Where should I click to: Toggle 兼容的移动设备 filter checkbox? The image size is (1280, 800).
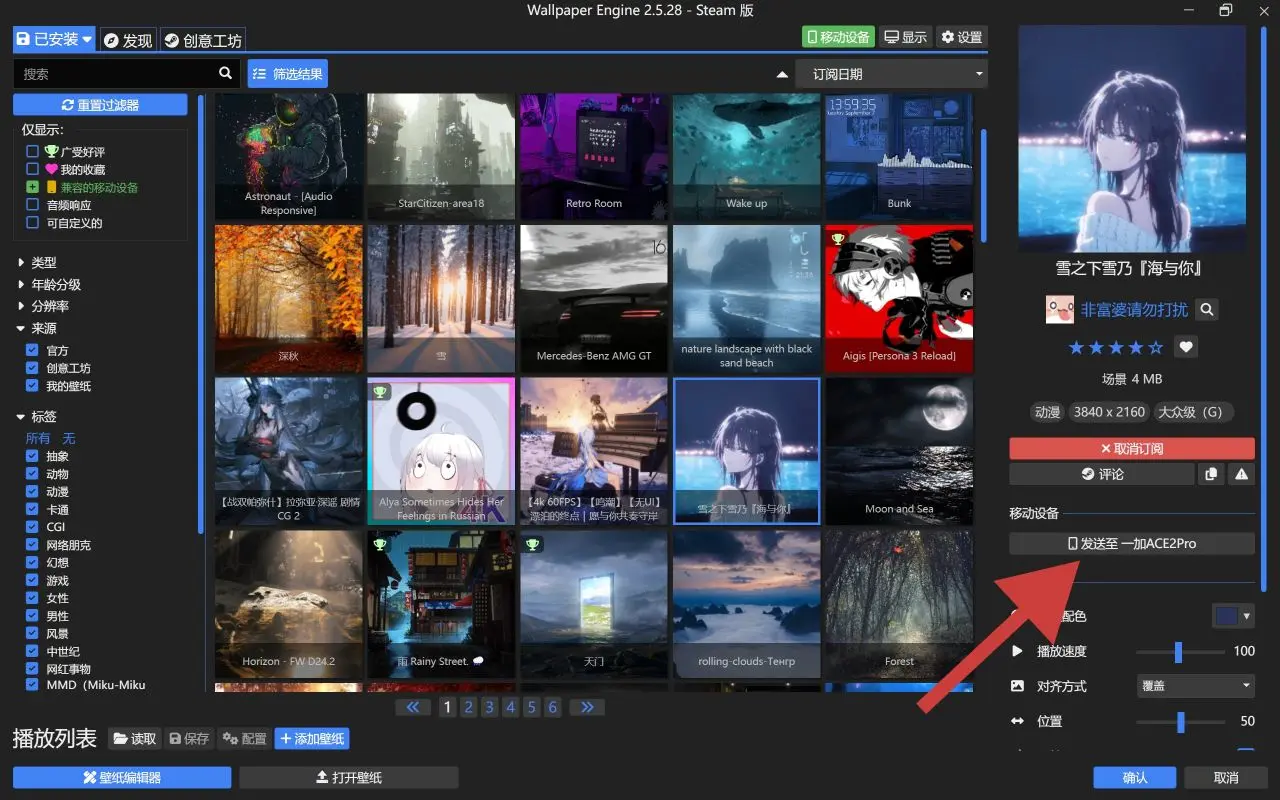(33, 187)
